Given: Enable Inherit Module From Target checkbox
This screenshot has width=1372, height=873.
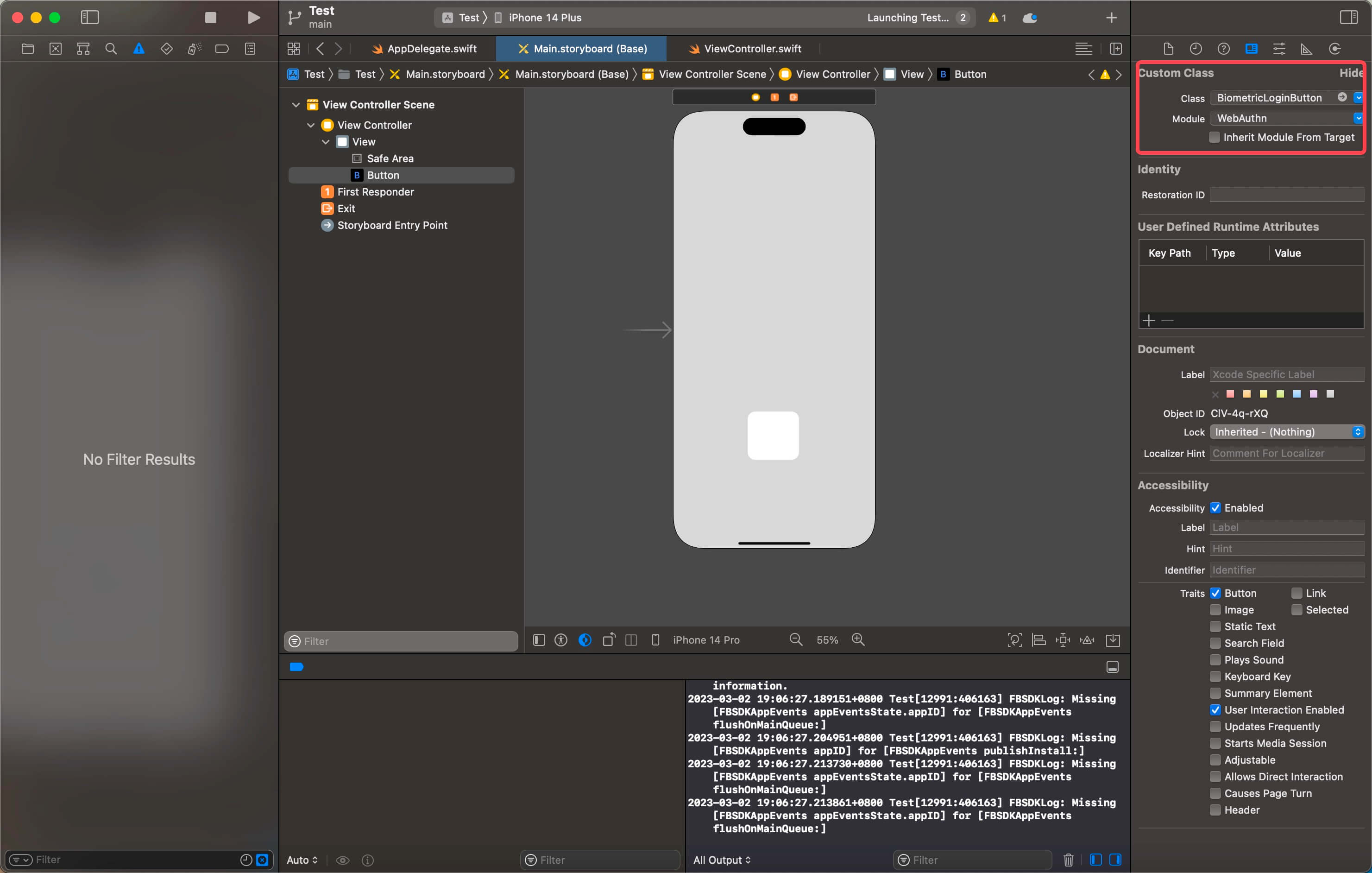Looking at the screenshot, I should 1214,137.
